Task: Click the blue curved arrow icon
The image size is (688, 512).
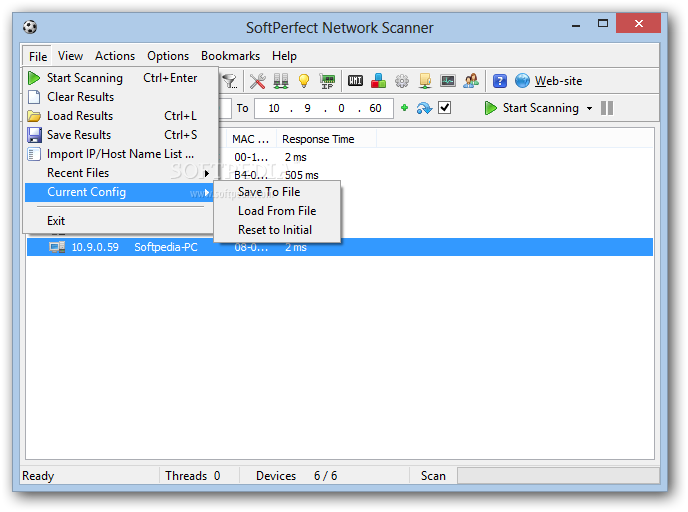Action: pyautogui.click(x=424, y=108)
